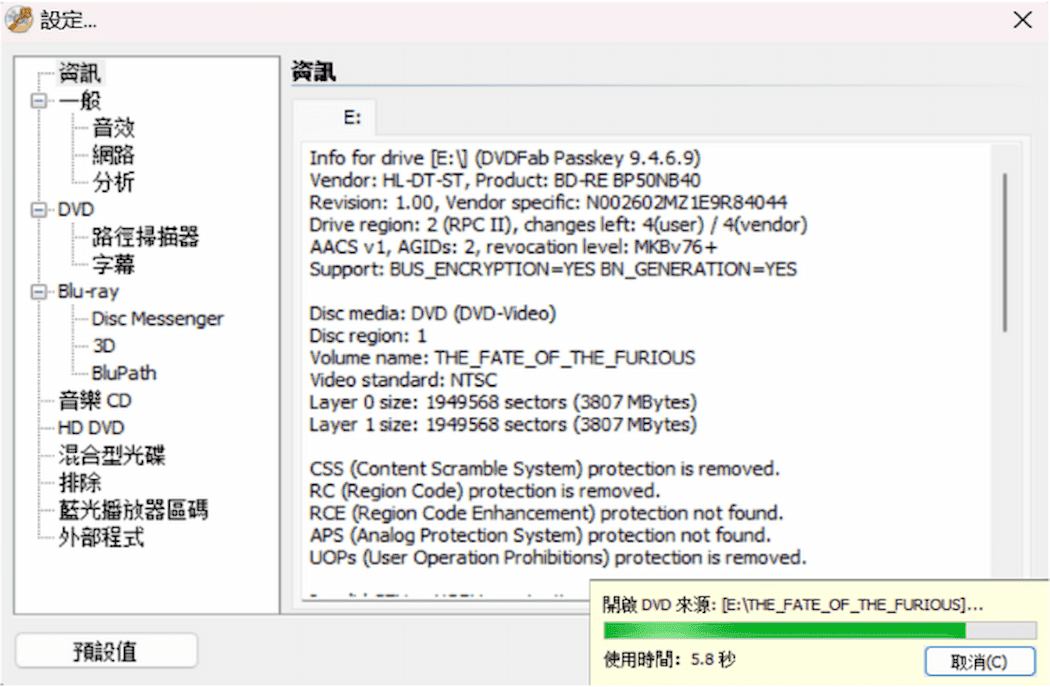Open 藍光播放器區碼 settings
The width and height of the screenshot is (1050, 687).
pos(133,510)
